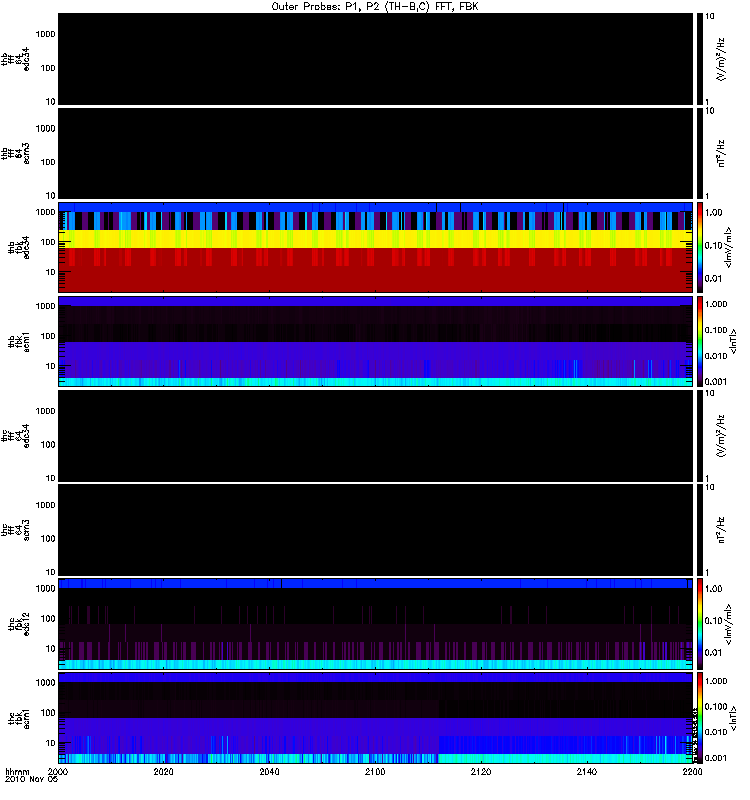
Task: Click the rainbow color bar of thc fbk edc12
Action: point(700,624)
